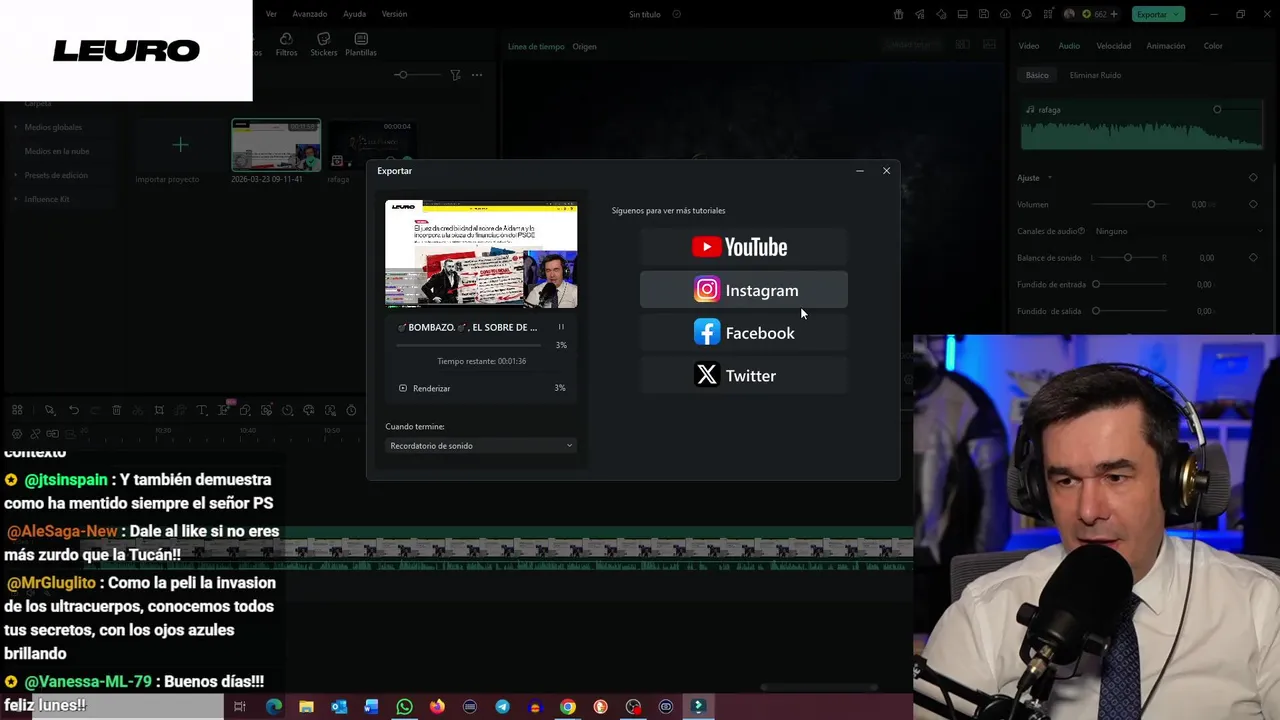Switch to the Audio properties tab
Image resolution: width=1280 pixels, height=720 pixels.
pyautogui.click(x=1069, y=46)
